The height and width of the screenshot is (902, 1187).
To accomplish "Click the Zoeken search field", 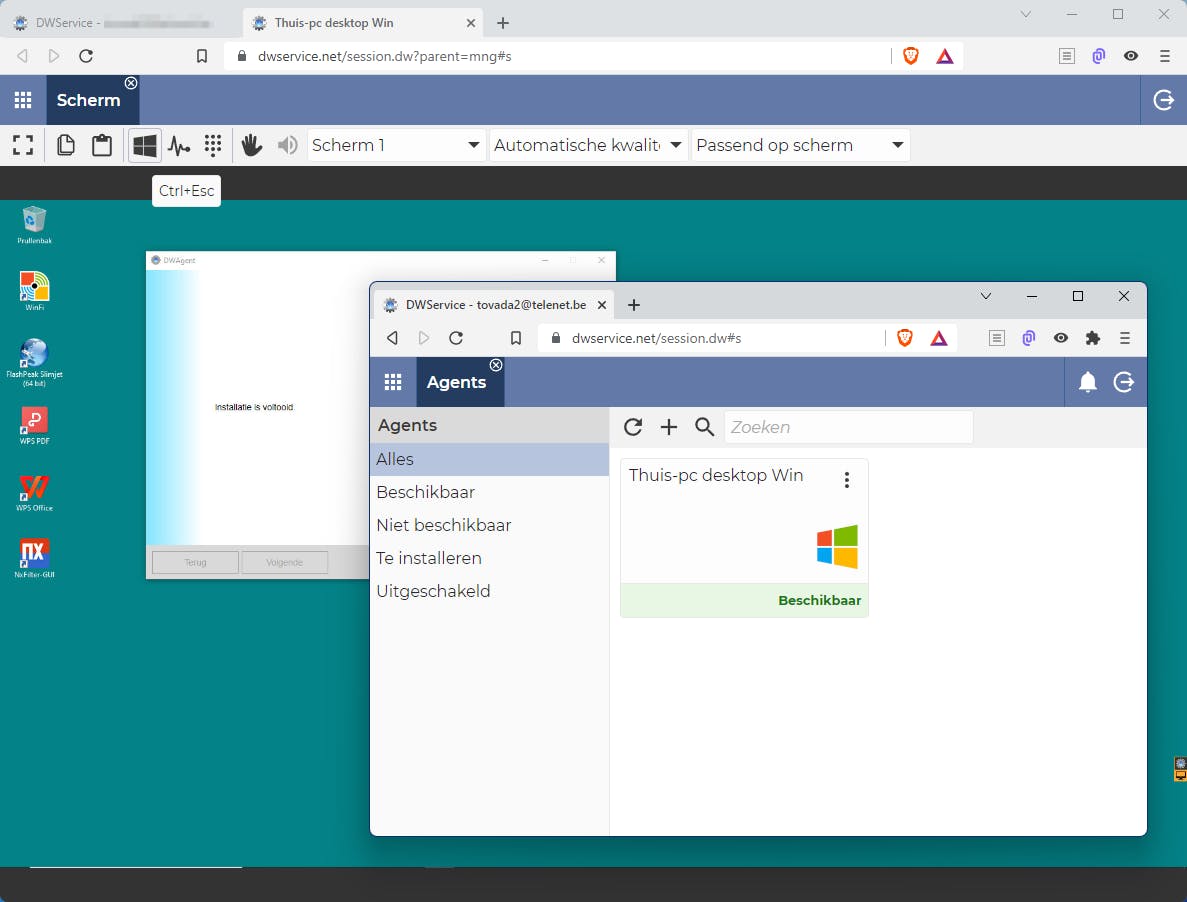I will pyautogui.click(x=849, y=428).
